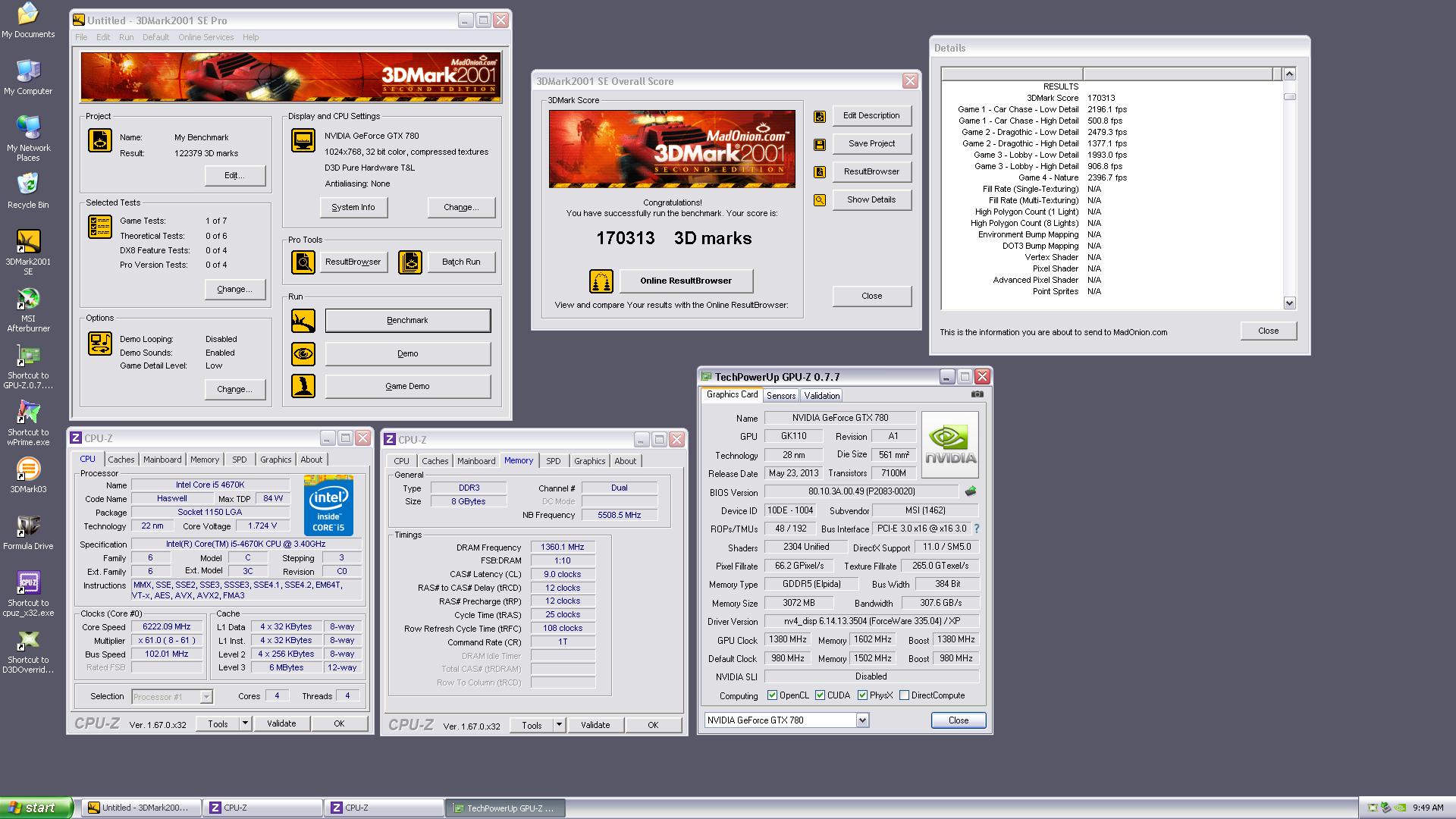Click the Benchmark button
Viewport: 1456px width, 819px height.
tap(408, 321)
